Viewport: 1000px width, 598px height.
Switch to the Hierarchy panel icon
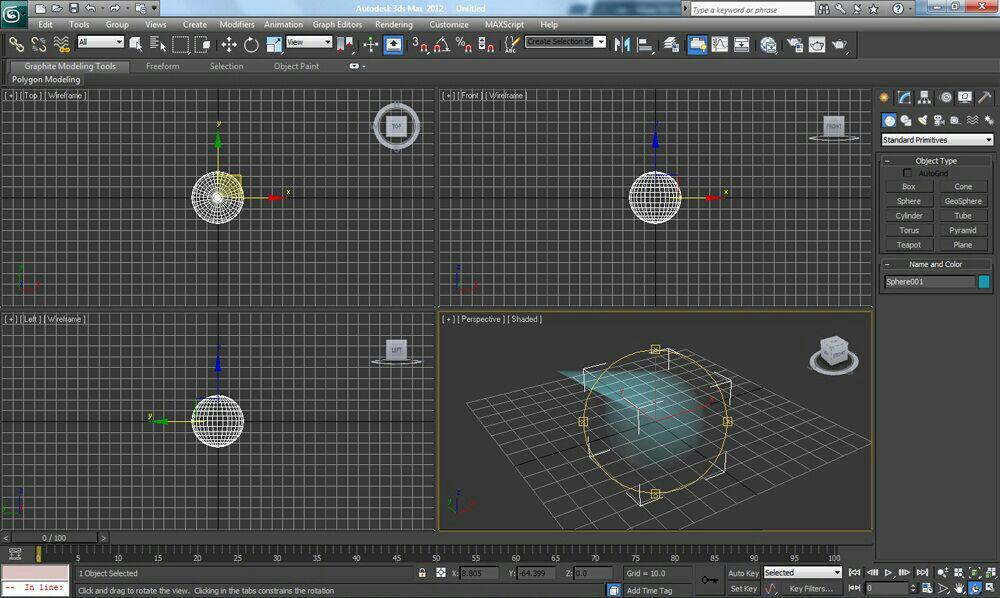tap(924, 97)
